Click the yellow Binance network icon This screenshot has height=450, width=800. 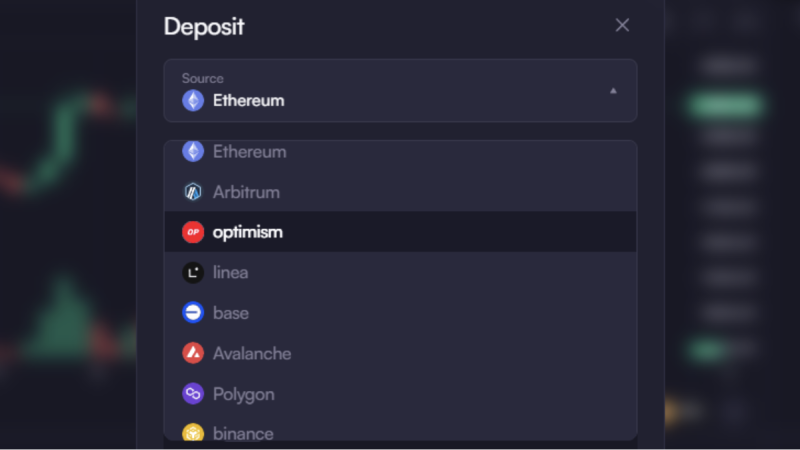(x=193, y=433)
